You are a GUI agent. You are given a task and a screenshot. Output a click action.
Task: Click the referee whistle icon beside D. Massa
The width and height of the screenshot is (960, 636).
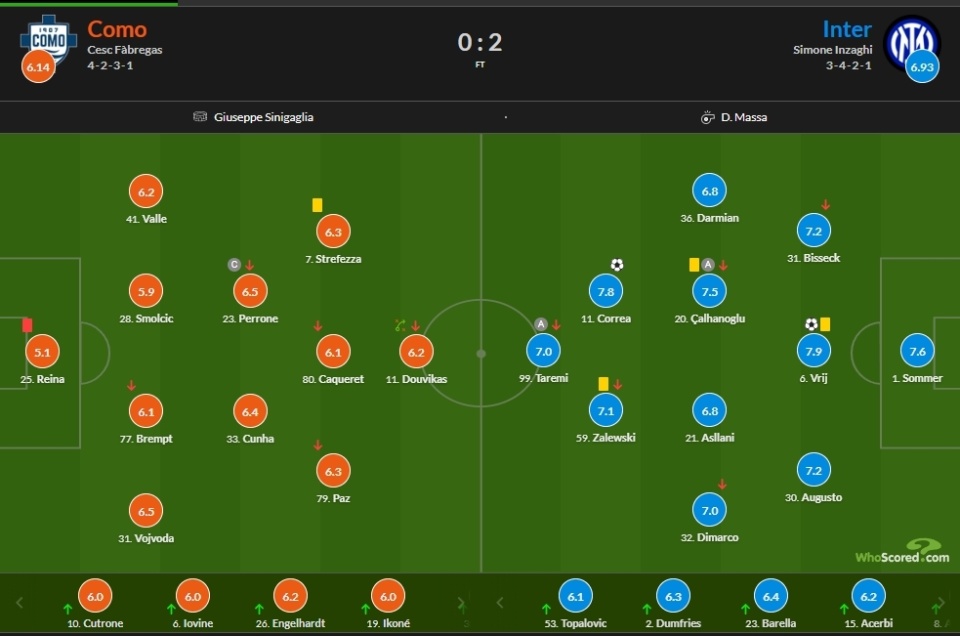[x=707, y=117]
